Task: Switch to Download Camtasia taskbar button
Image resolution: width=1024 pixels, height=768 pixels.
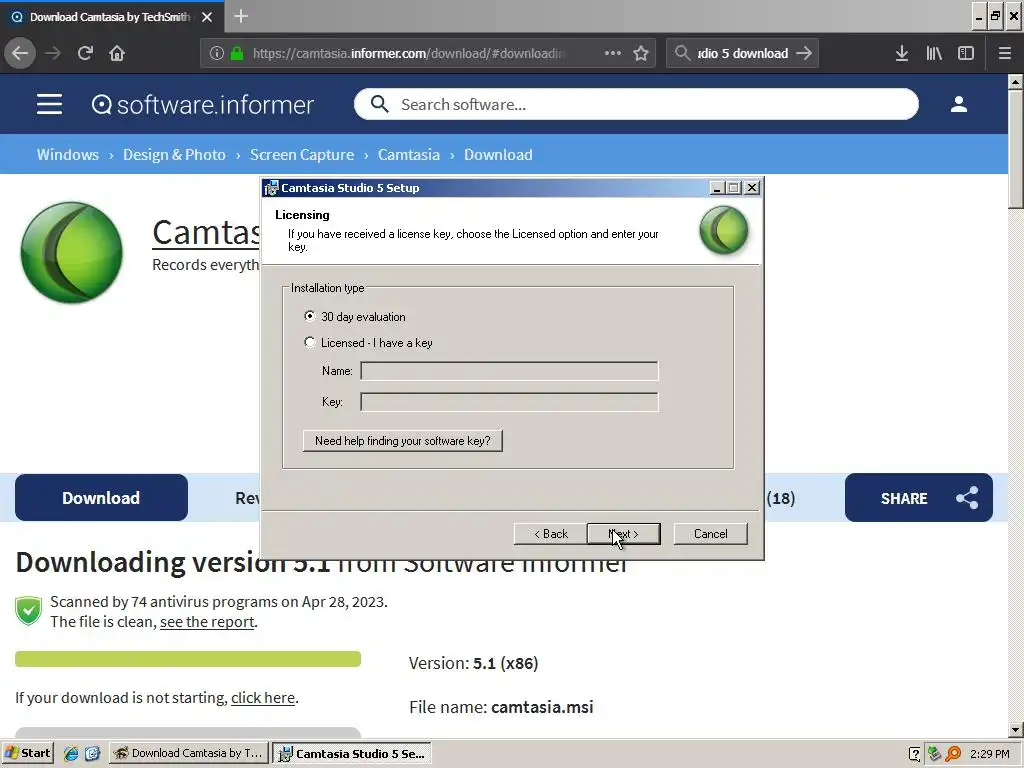Action: tap(188, 754)
